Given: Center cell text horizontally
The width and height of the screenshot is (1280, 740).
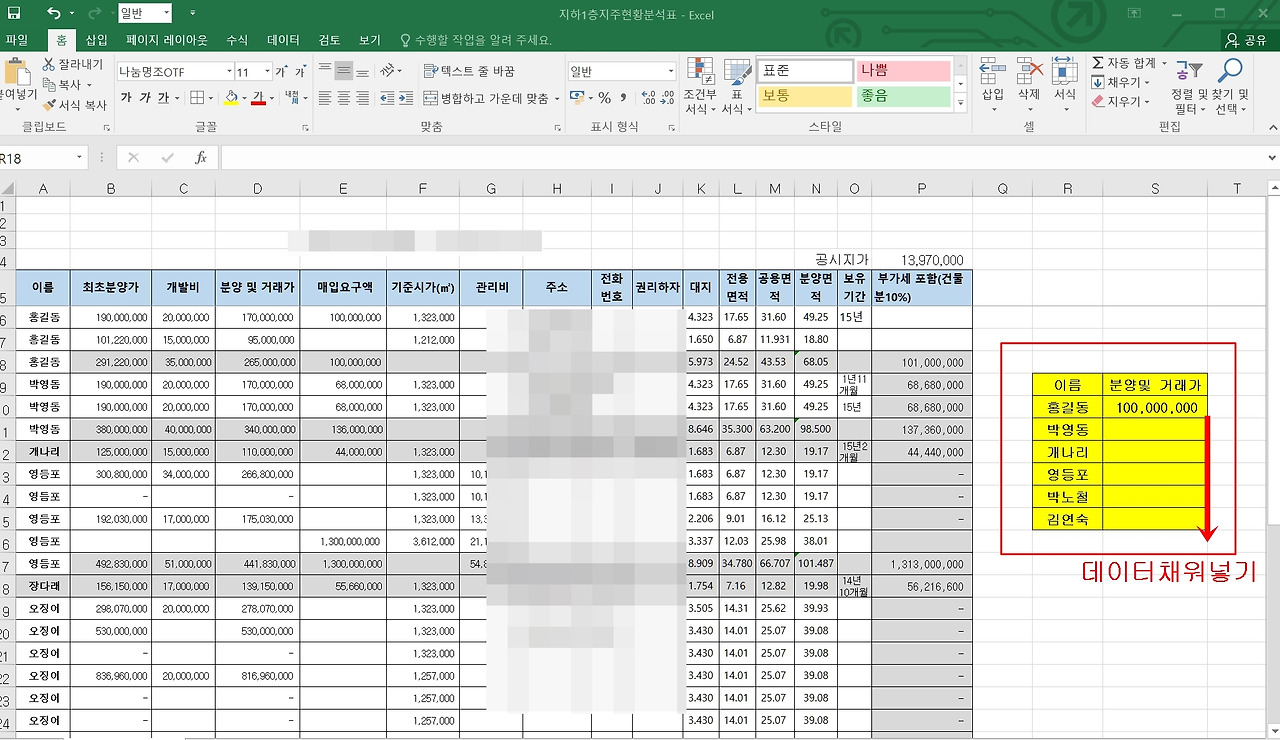Looking at the screenshot, I should [344, 98].
